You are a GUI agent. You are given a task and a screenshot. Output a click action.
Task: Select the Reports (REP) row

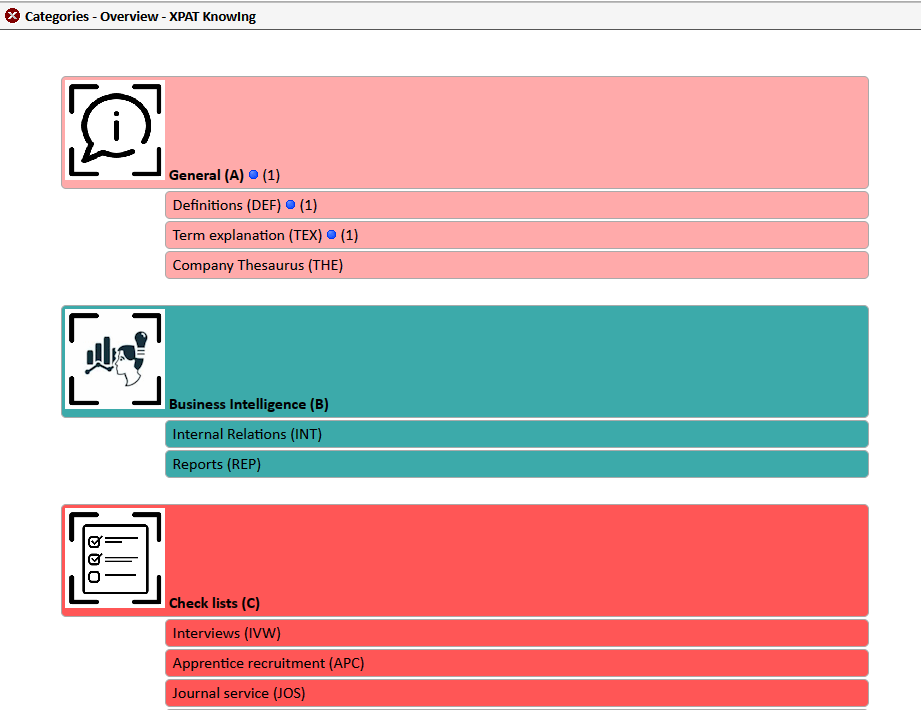[x=516, y=464]
